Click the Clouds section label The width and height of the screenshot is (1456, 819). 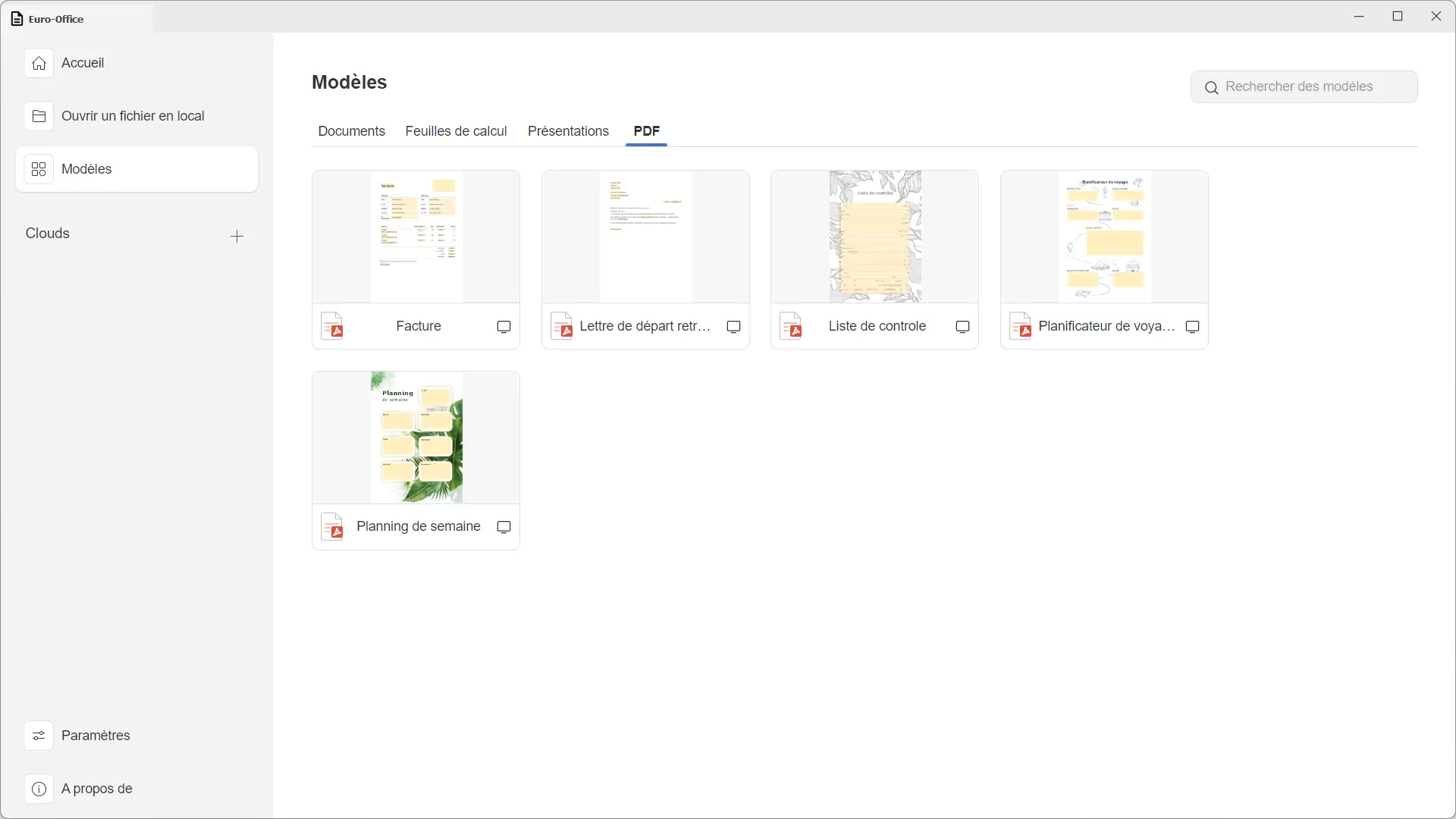48,234
